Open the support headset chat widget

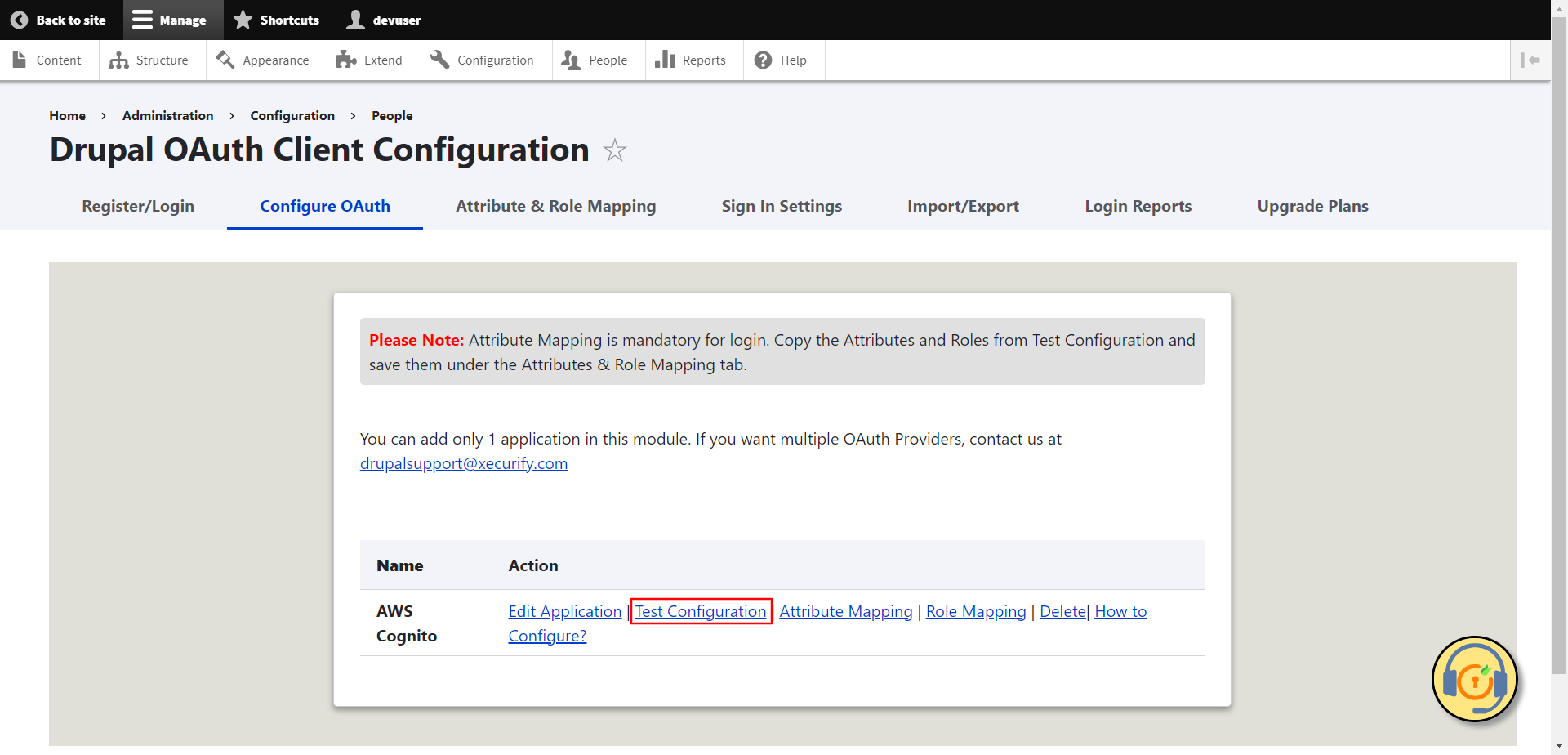[x=1474, y=679]
